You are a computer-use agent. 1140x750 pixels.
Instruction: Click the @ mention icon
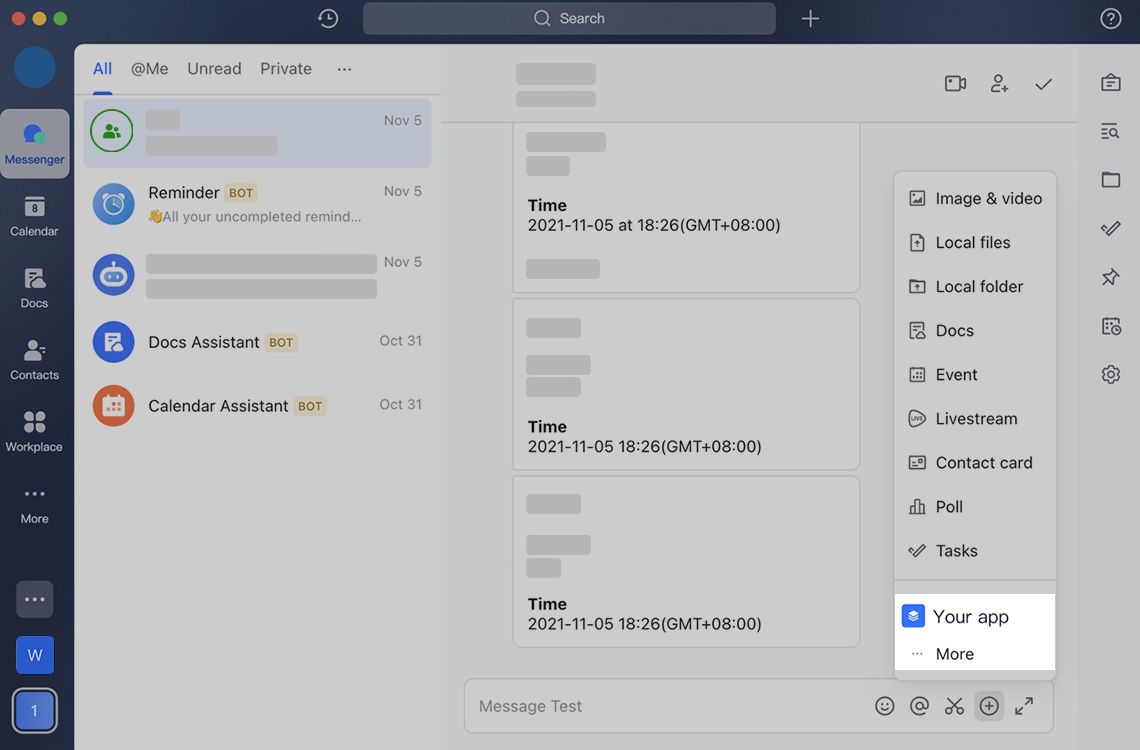coord(919,706)
